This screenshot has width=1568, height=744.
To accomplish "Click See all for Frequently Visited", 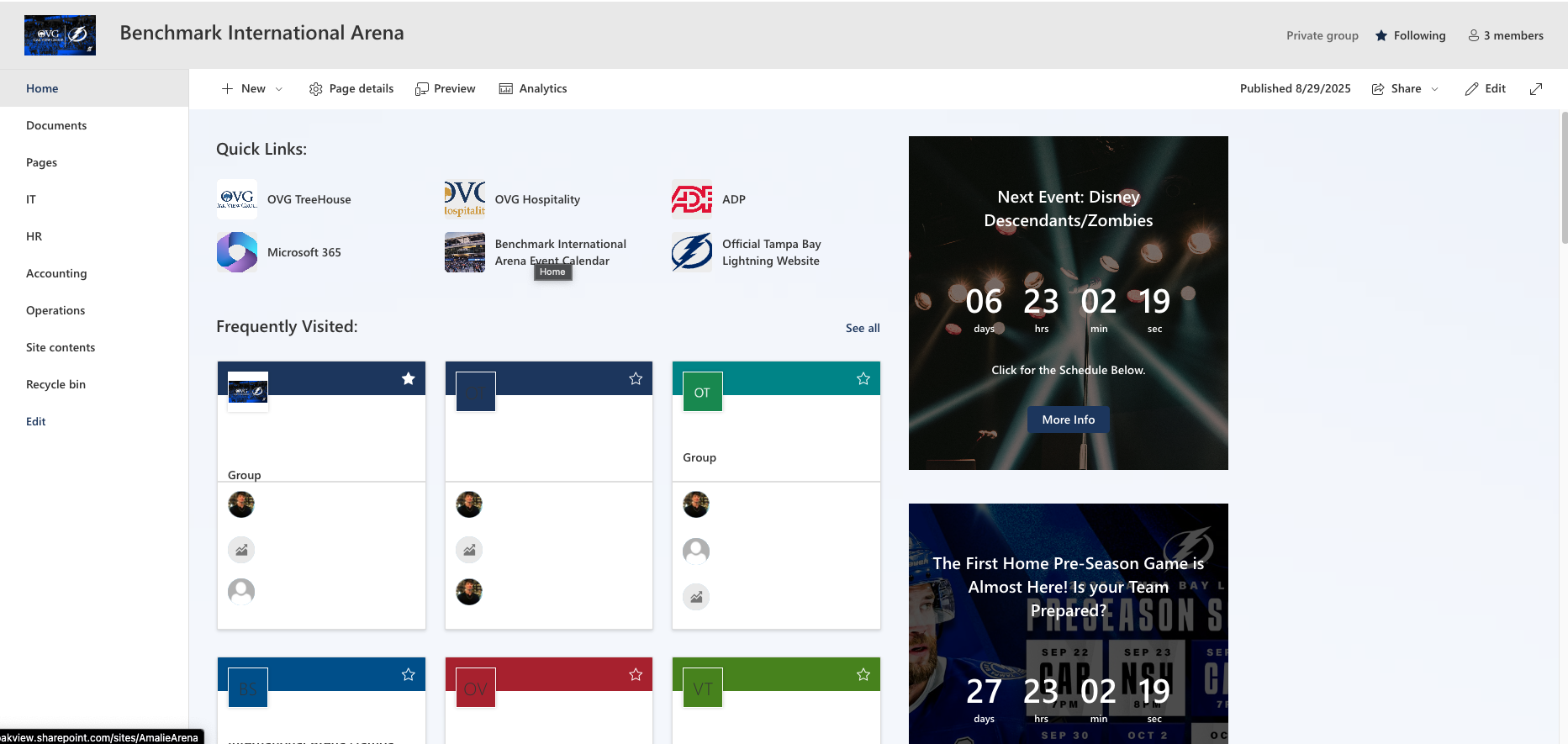I will point(863,328).
